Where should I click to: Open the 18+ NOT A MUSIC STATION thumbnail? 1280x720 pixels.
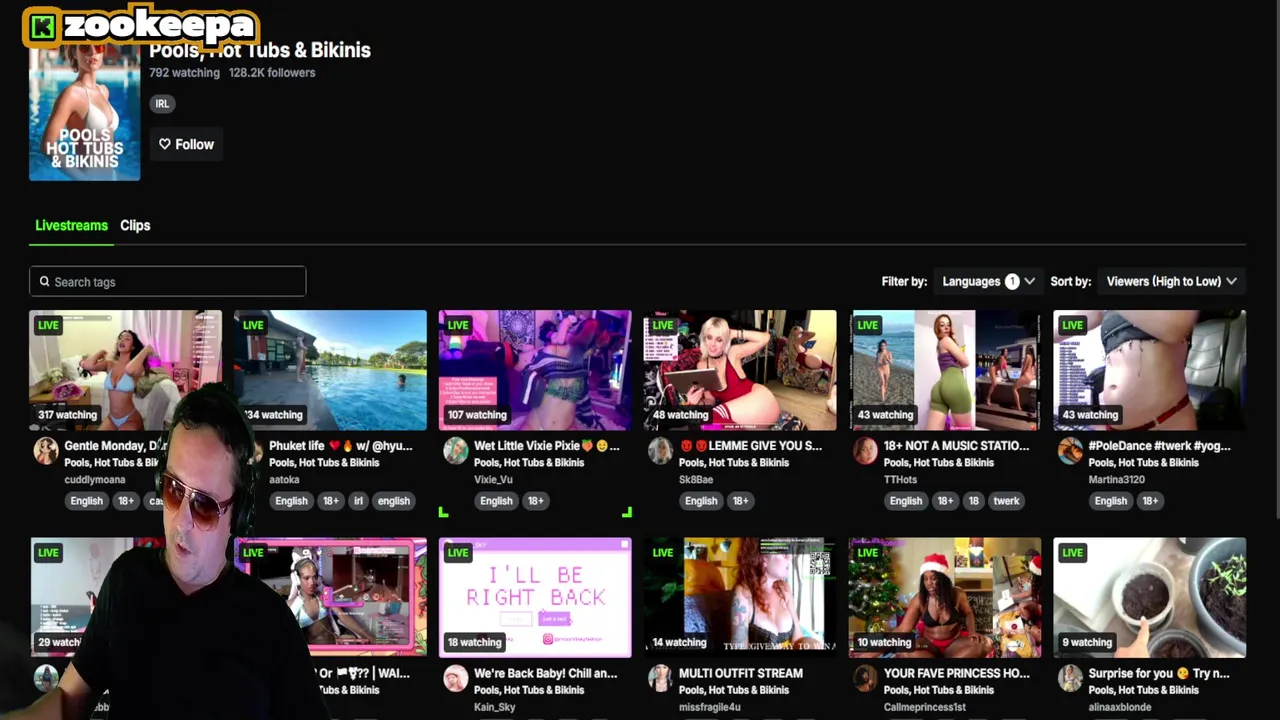(945, 370)
